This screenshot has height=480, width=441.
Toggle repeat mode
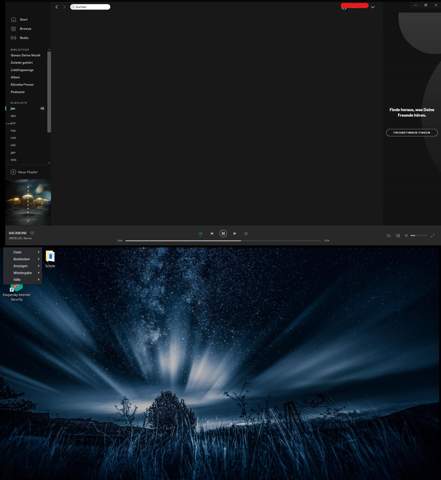click(246, 234)
